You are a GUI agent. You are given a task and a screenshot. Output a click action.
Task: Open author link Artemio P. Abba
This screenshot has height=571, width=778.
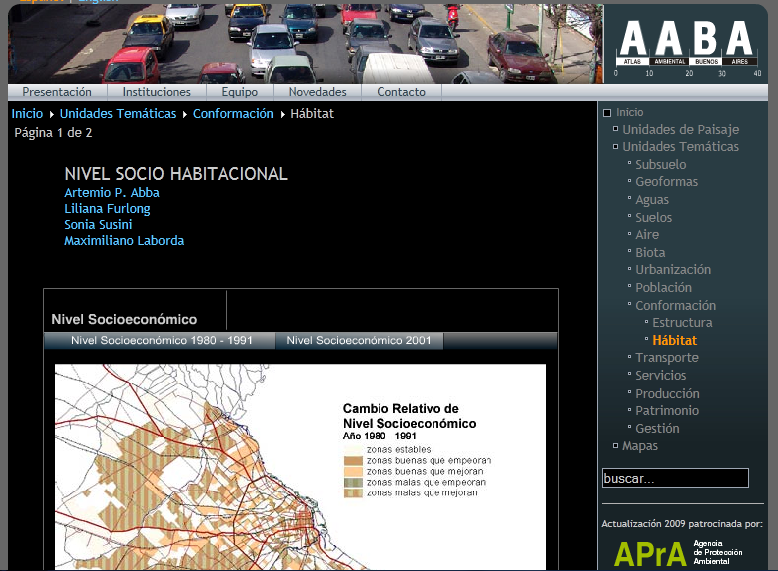click(x=112, y=192)
